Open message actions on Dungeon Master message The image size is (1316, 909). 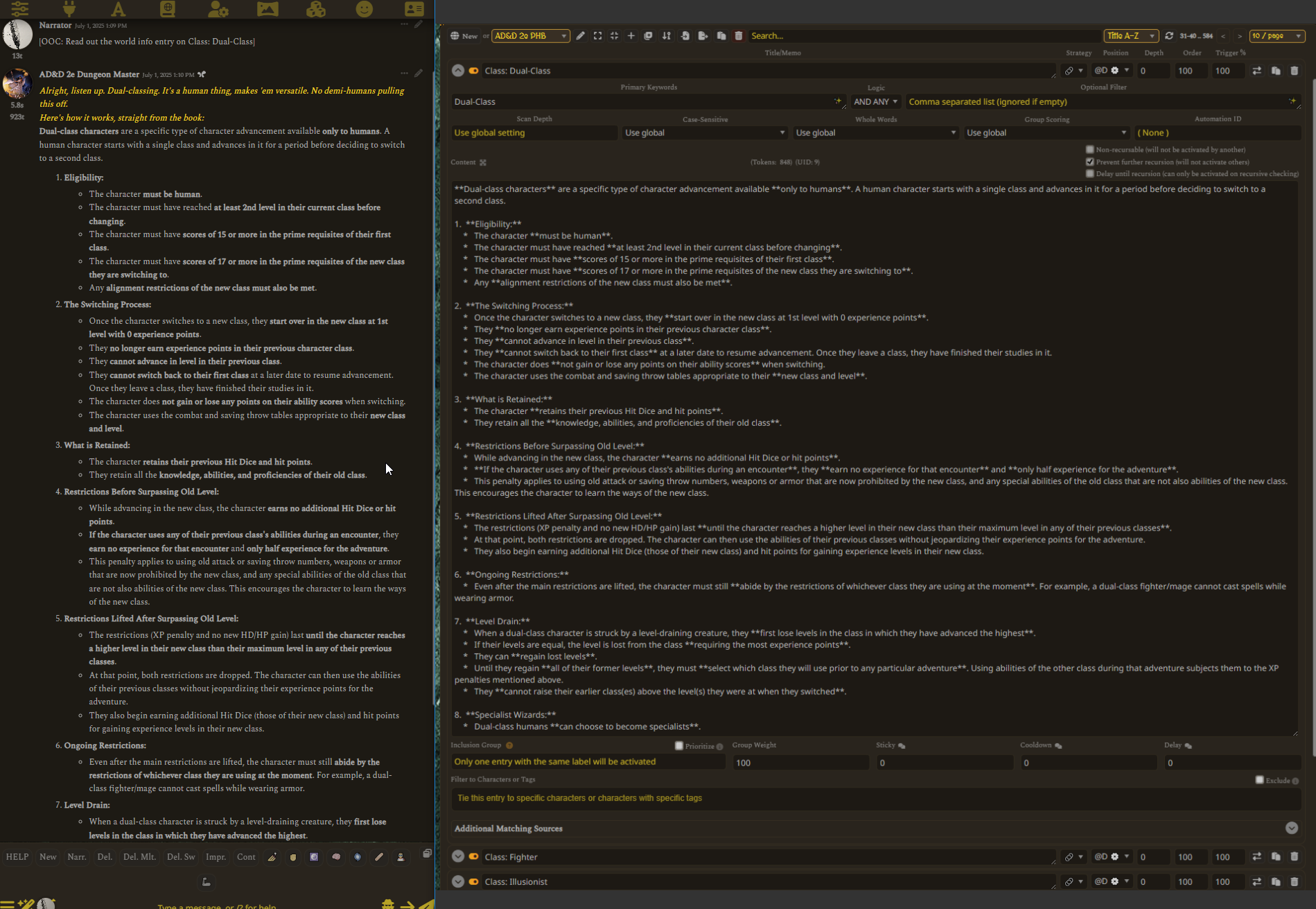404,73
